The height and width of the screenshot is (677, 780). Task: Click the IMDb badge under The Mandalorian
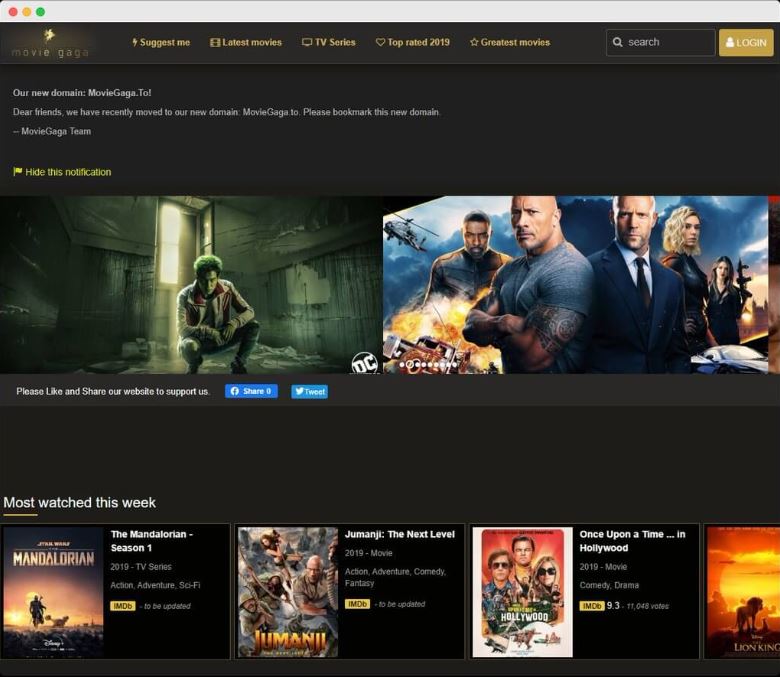122,606
